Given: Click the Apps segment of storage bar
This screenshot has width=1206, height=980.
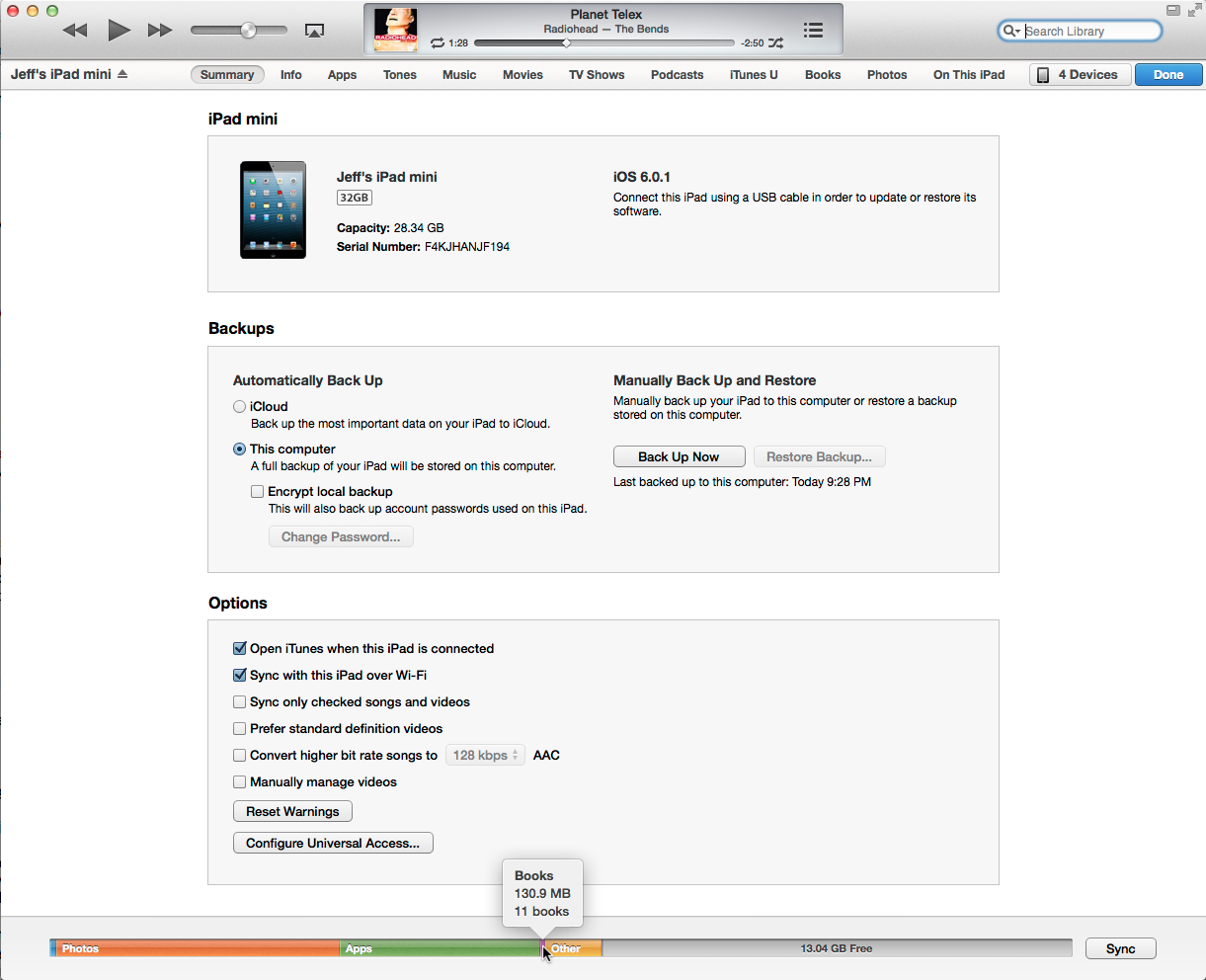Looking at the screenshot, I should pos(440,948).
